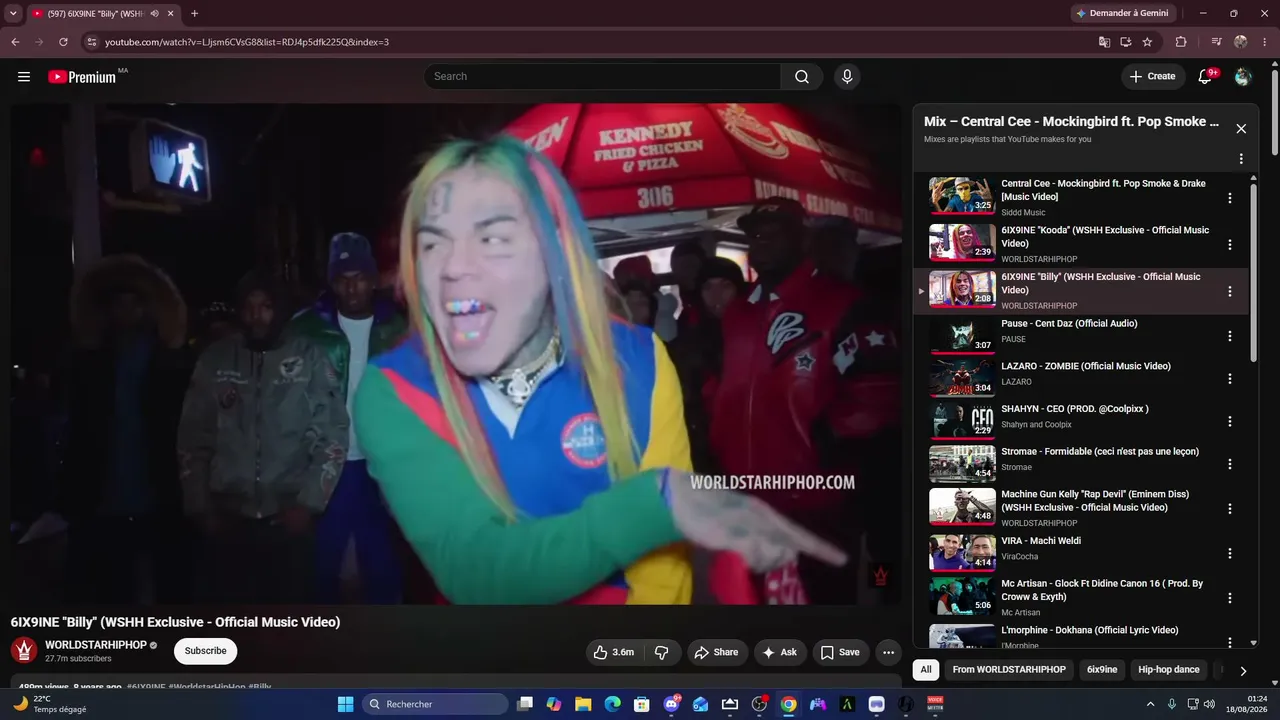Click the video player to pause
The image size is (1280, 720).
click(456, 354)
